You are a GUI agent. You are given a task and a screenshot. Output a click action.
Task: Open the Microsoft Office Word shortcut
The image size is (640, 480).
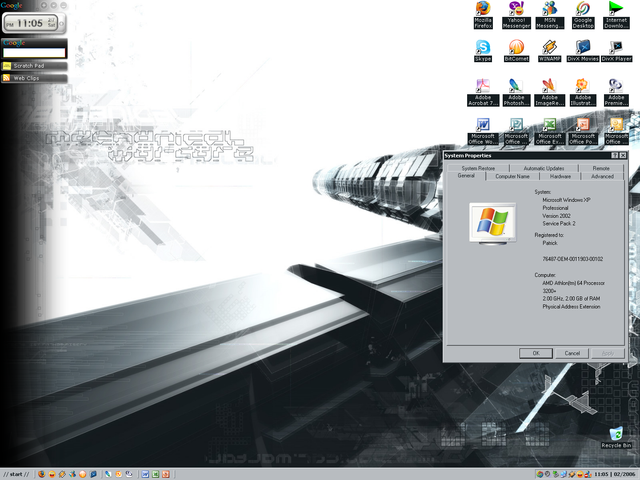(483, 125)
